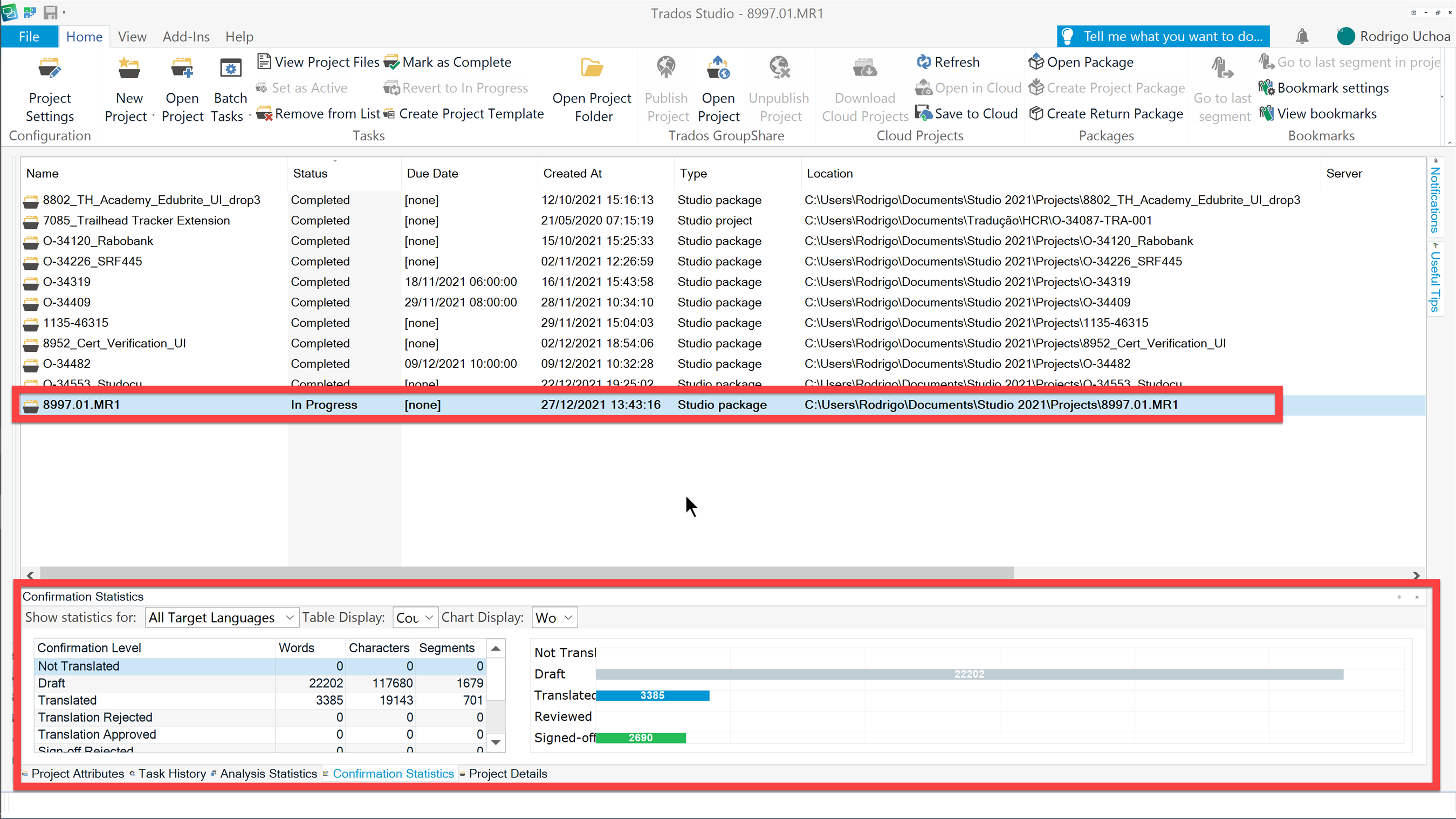Open the Chart Display dropdown
Viewport: 1456px width, 819px height.
554,618
